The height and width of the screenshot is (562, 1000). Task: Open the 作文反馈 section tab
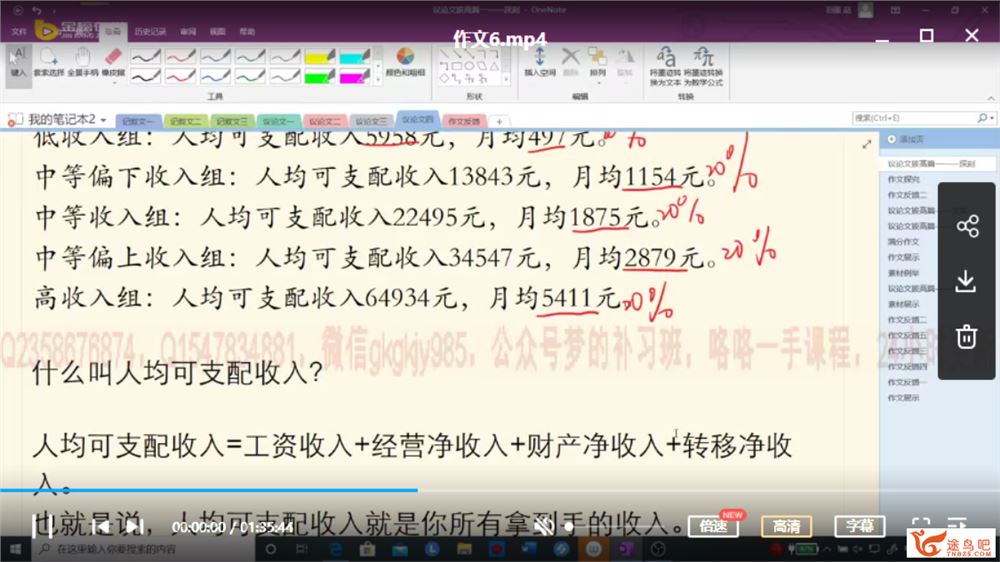pyautogui.click(x=464, y=121)
